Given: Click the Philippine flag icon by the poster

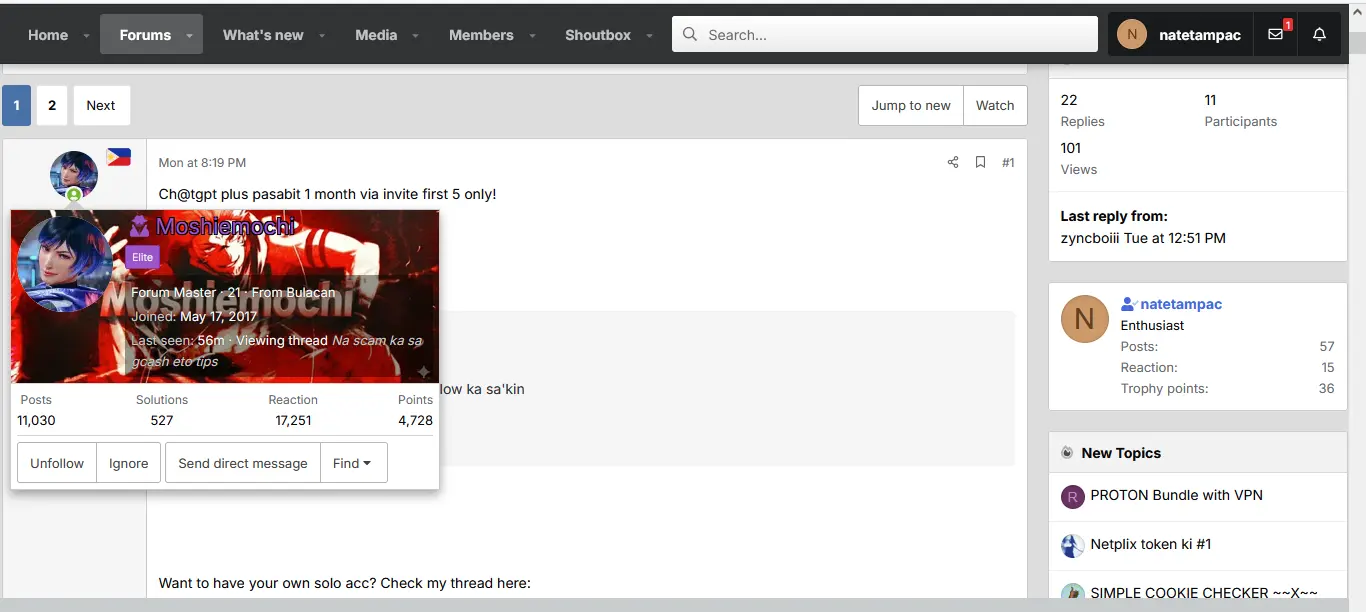Looking at the screenshot, I should coord(119,157).
